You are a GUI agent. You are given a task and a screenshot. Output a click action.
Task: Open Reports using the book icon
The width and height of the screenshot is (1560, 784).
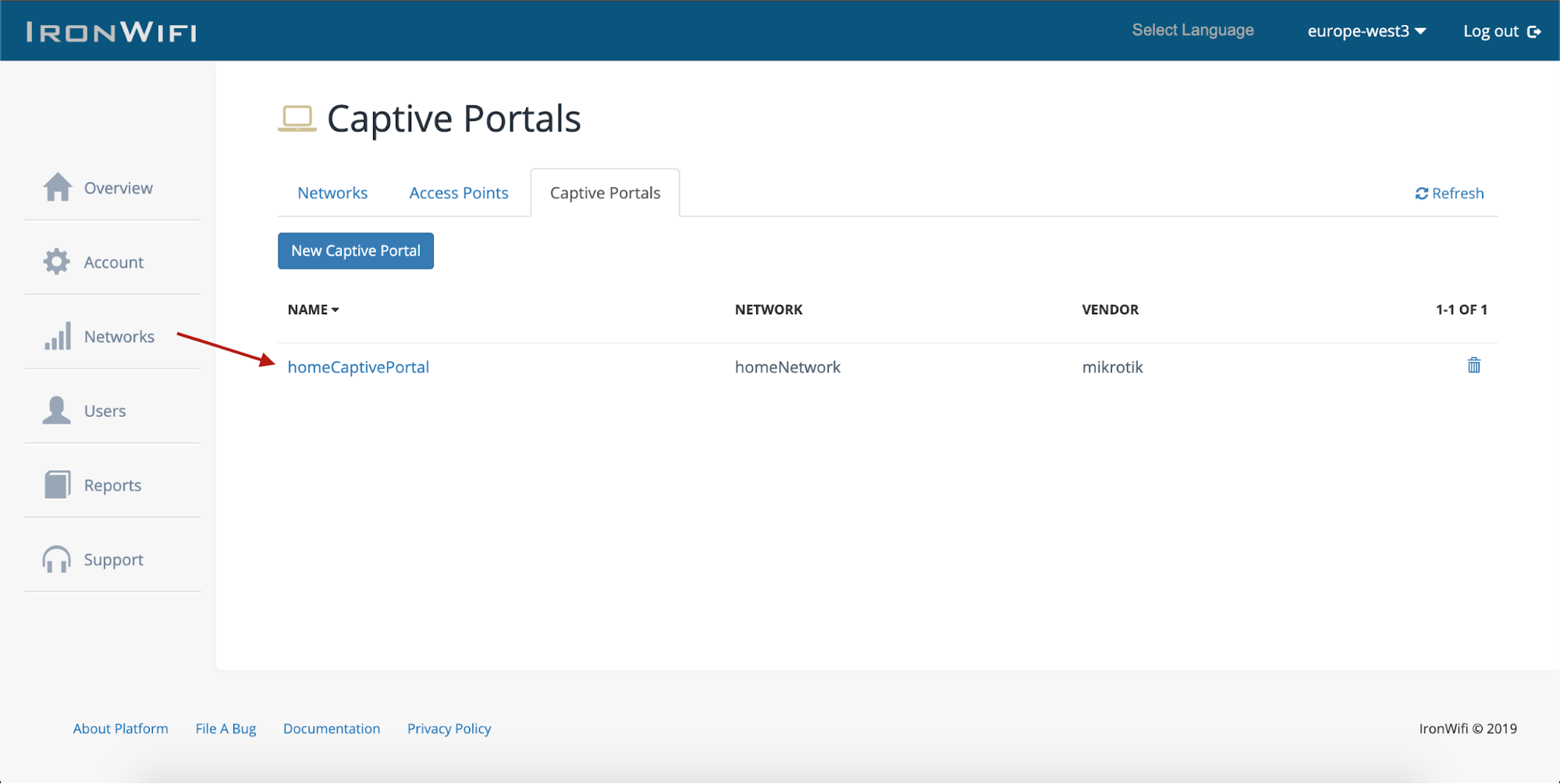[x=56, y=484]
